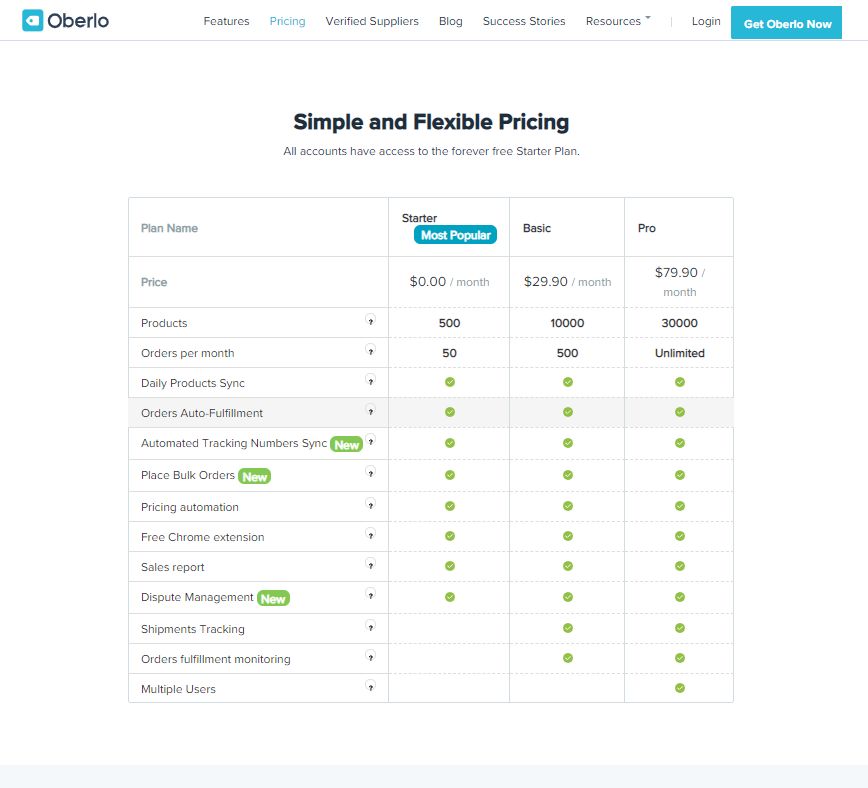Open the Features menu item
Image resolution: width=868 pixels, height=788 pixels.
[x=226, y=21]
